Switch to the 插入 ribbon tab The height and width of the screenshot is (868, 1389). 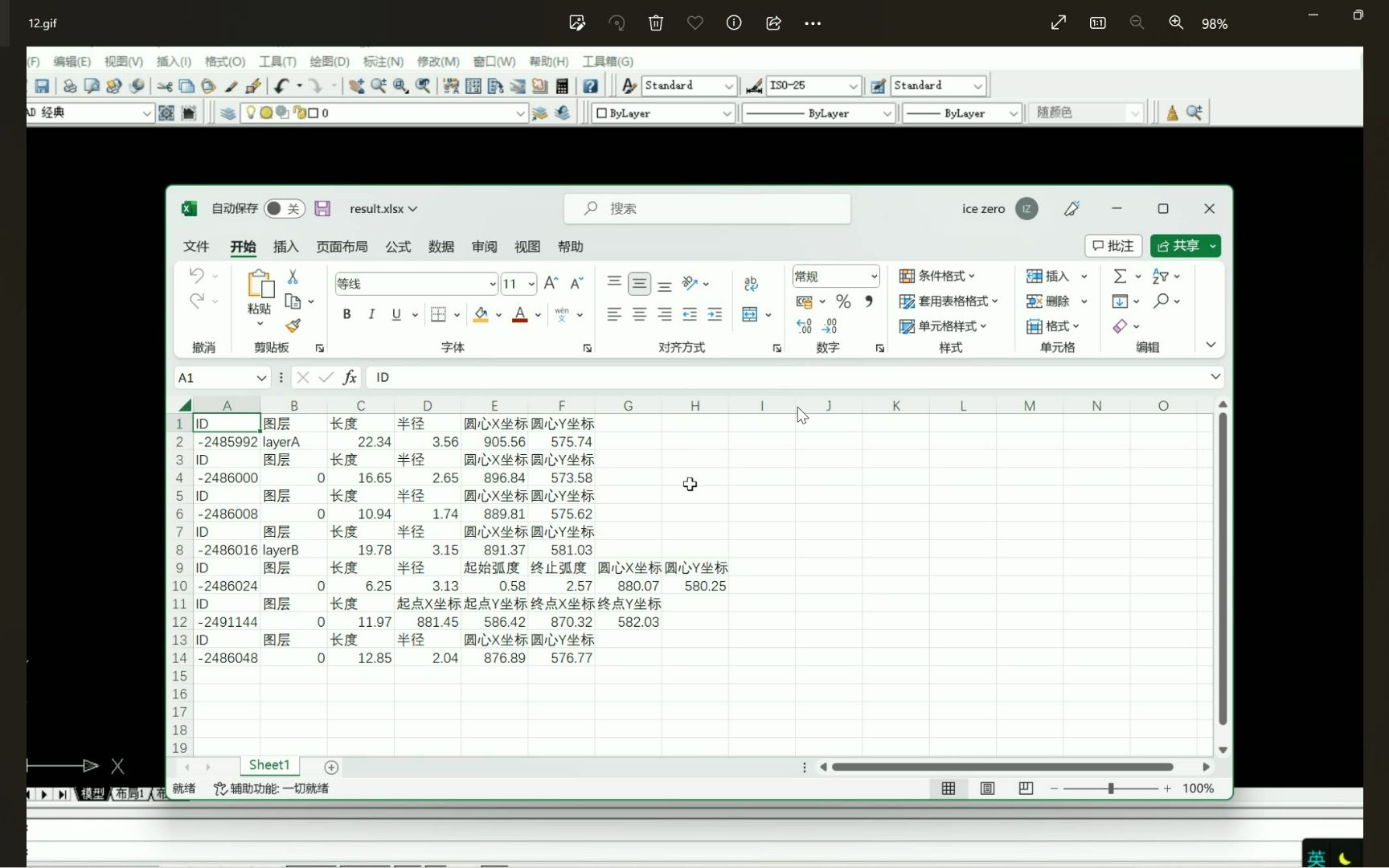point(285,247)
